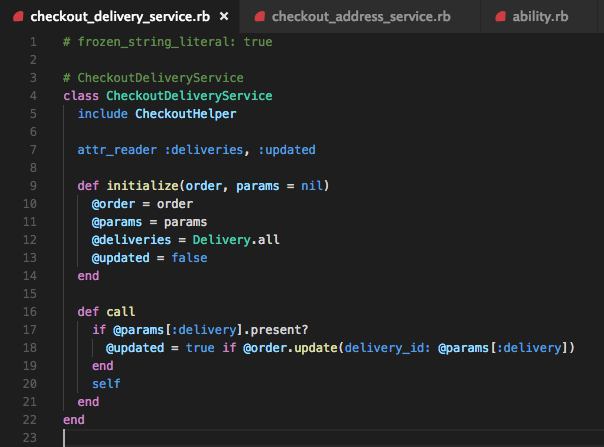Click the 'class' keyword on line 4
Image resolution: width=604 pixels, height=447 pixels.
pyautogui.click(x=81, y=96)
